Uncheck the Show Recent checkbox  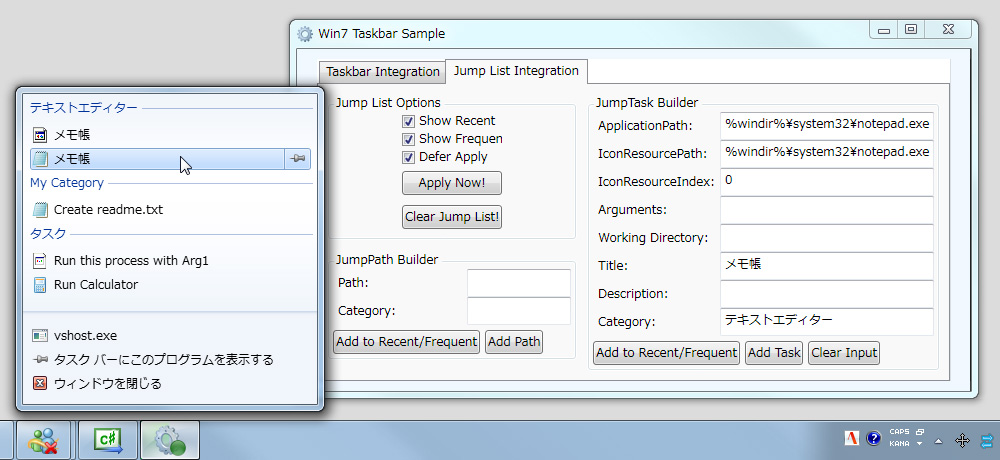pyautogui.click(x=408, y=121)
